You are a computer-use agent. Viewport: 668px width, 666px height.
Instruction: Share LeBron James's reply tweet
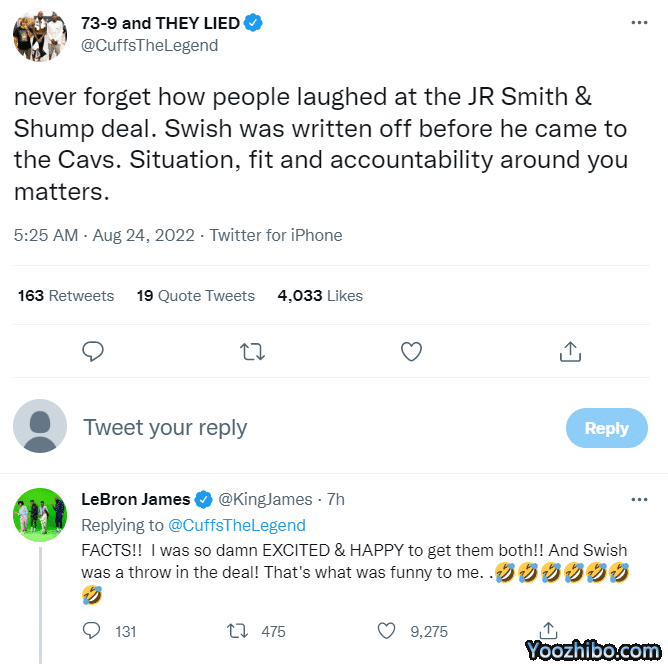[548, 631]
